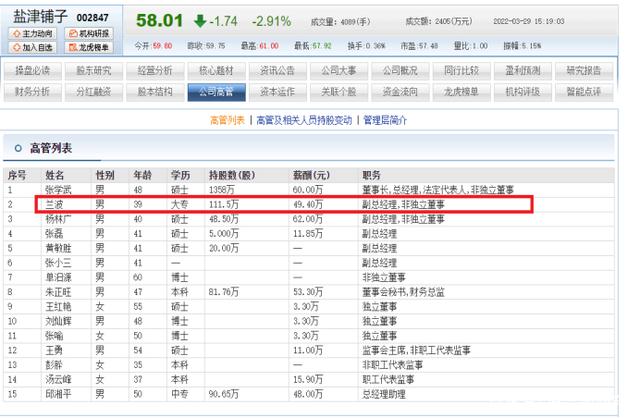Click the 龙虎榜单 icon by stock code
This screenshot has height=418, width=640.
pos(73,47)
